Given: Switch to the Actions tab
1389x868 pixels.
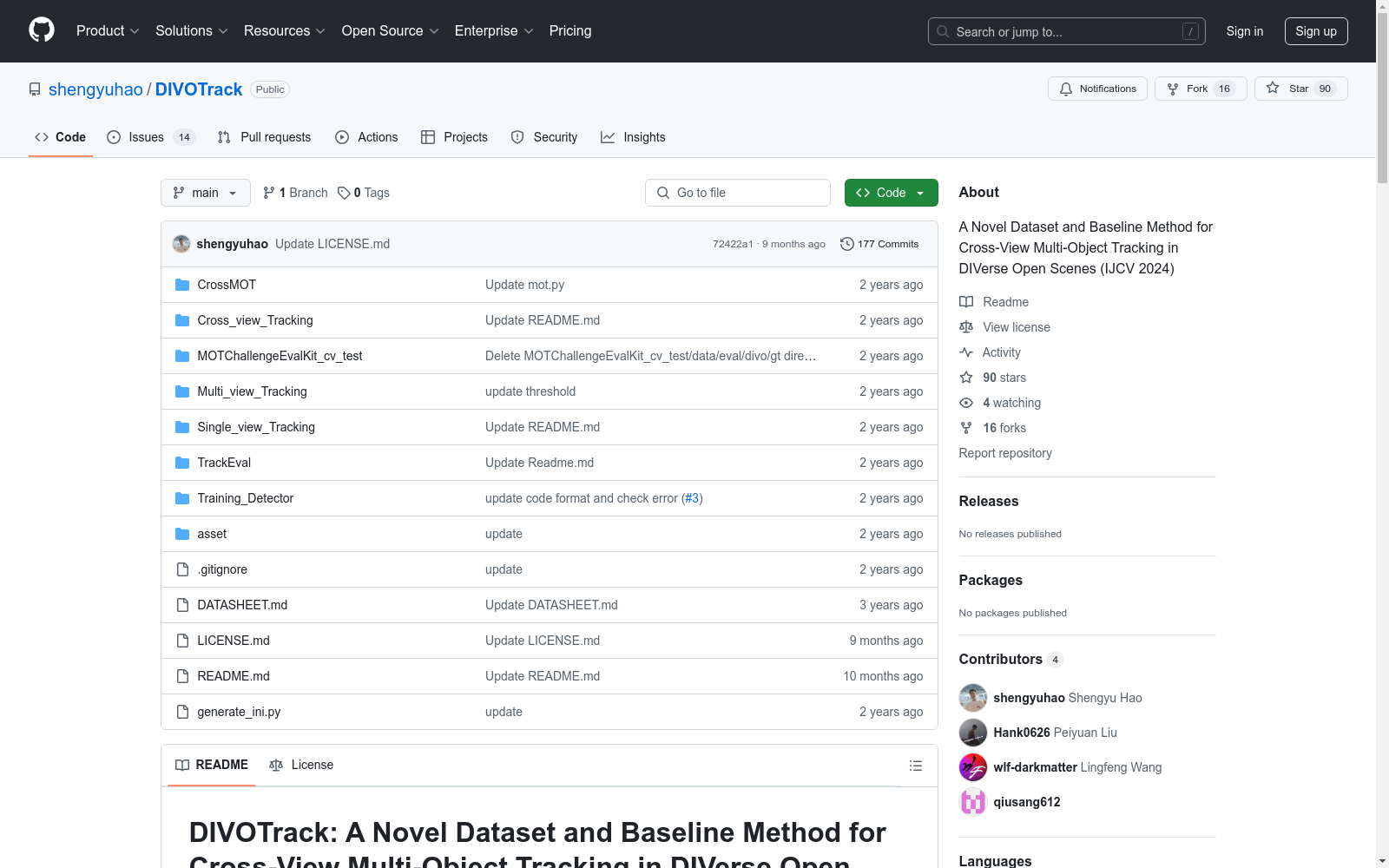Looking at the screenshot, I should (x=366, y=137).
